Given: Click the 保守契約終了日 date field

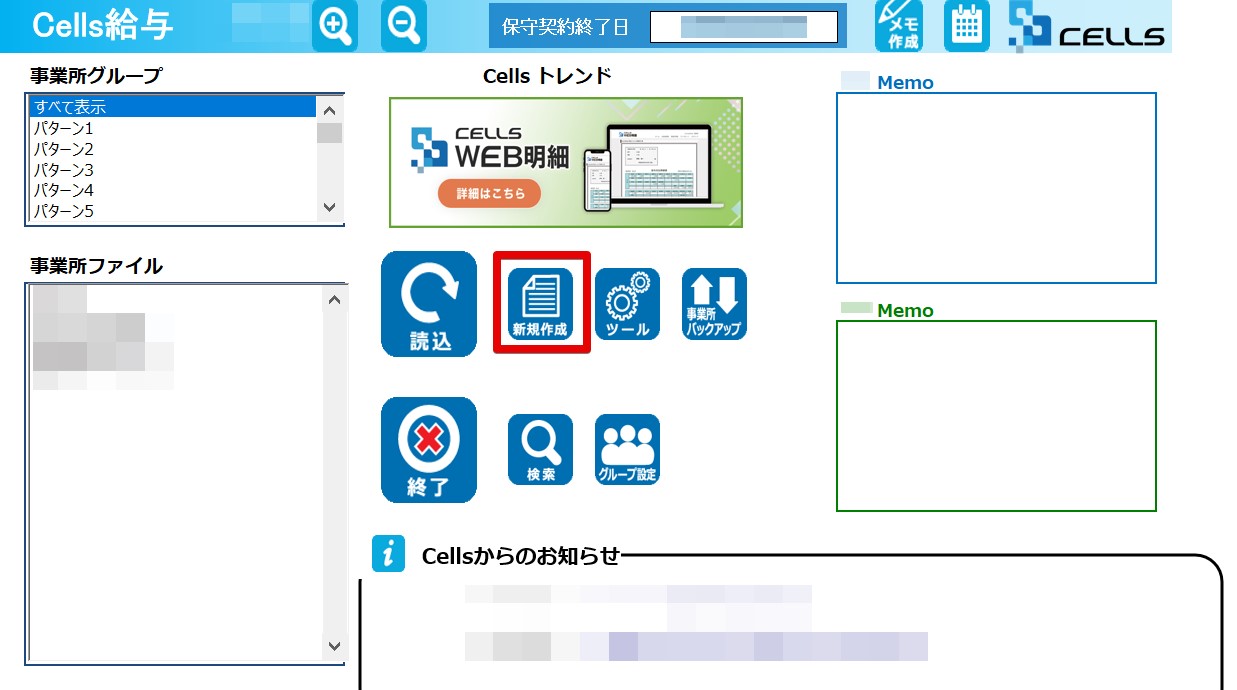Looking at the screenshot, I should point(743,27).
